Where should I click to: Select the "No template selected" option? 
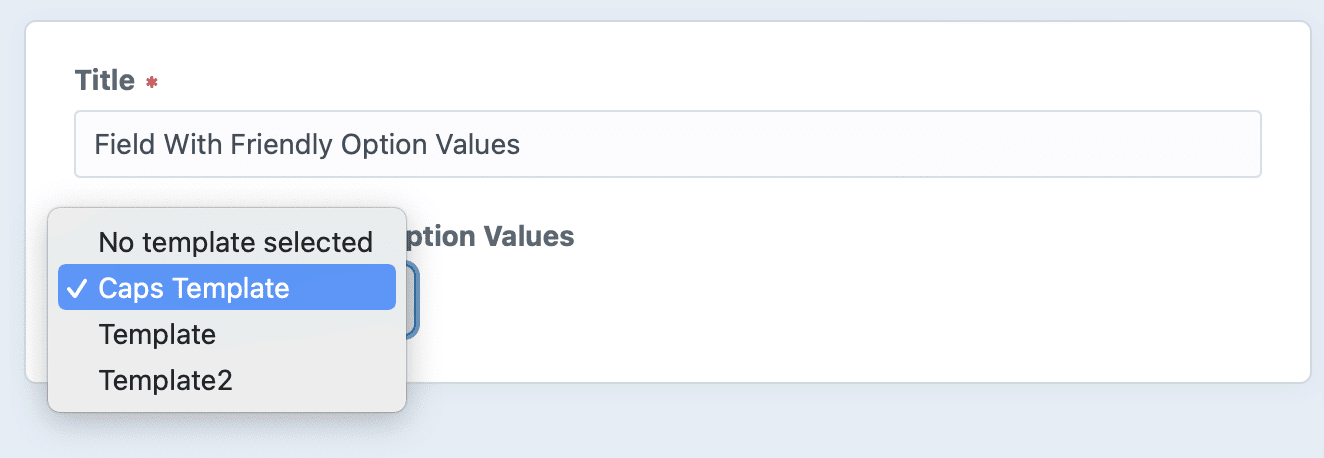point(235,242)
